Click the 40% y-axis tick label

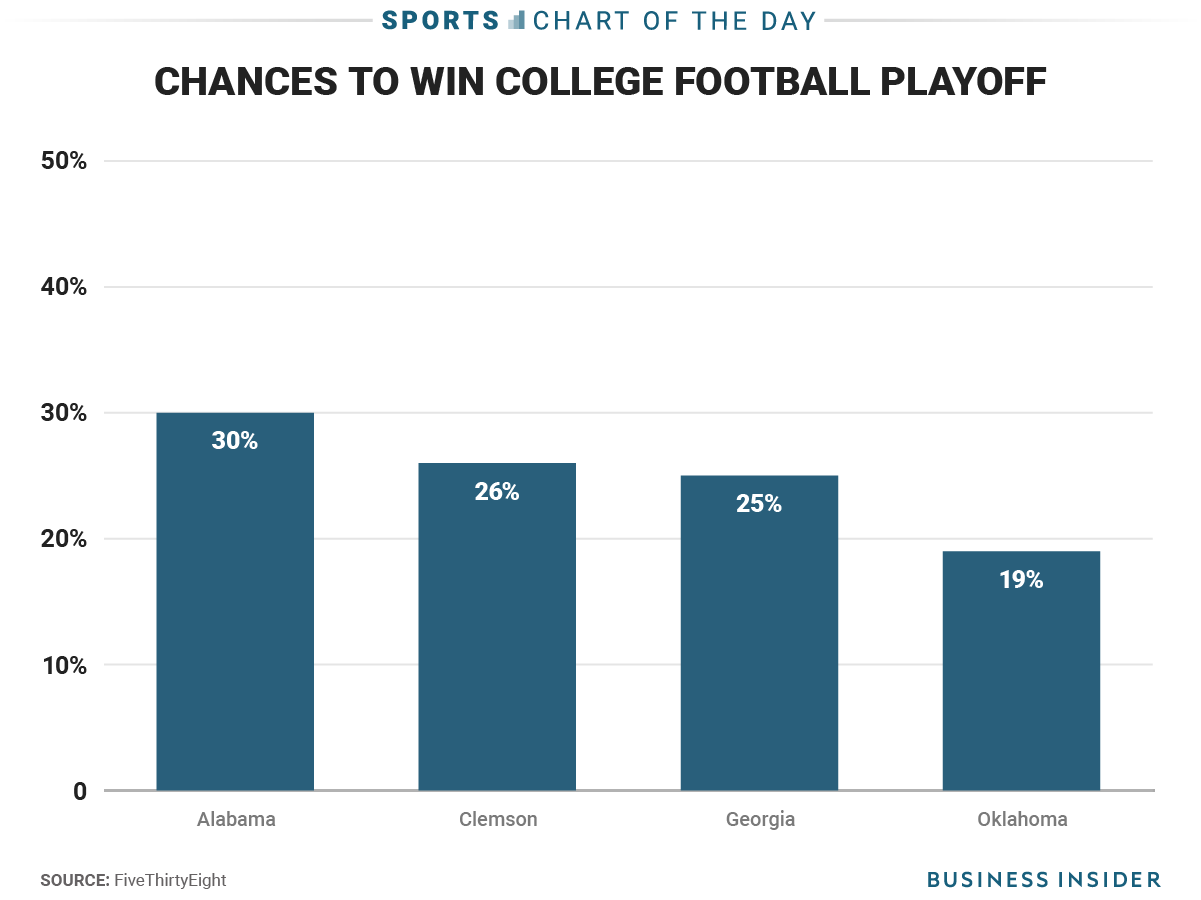coord(64,287)
